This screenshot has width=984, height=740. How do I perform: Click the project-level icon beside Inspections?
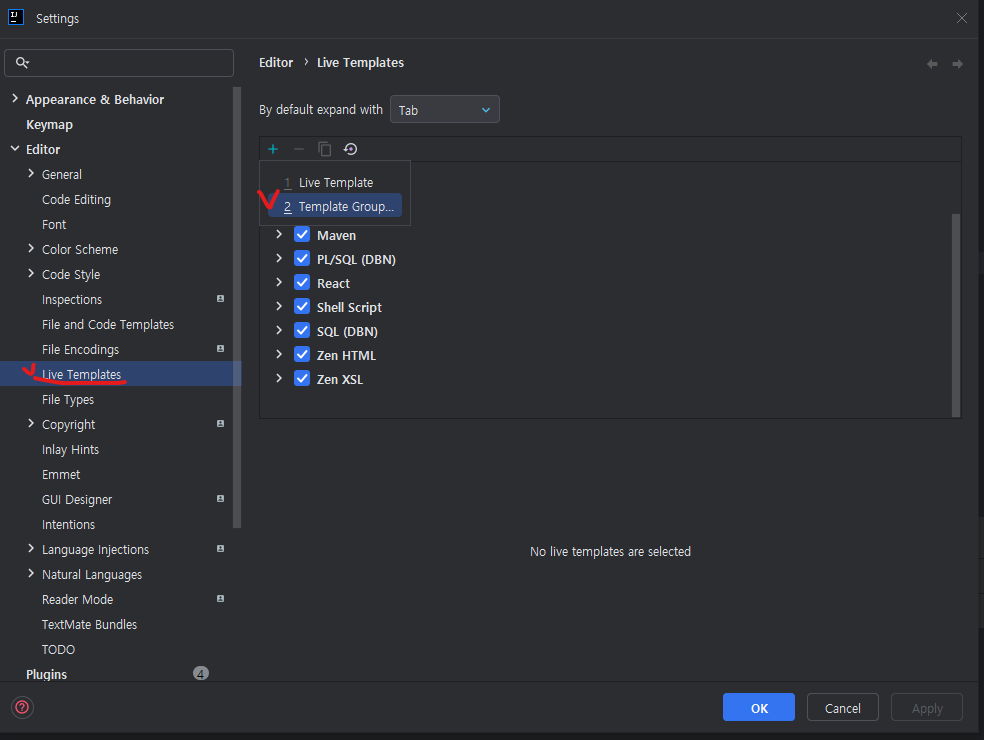220,299
